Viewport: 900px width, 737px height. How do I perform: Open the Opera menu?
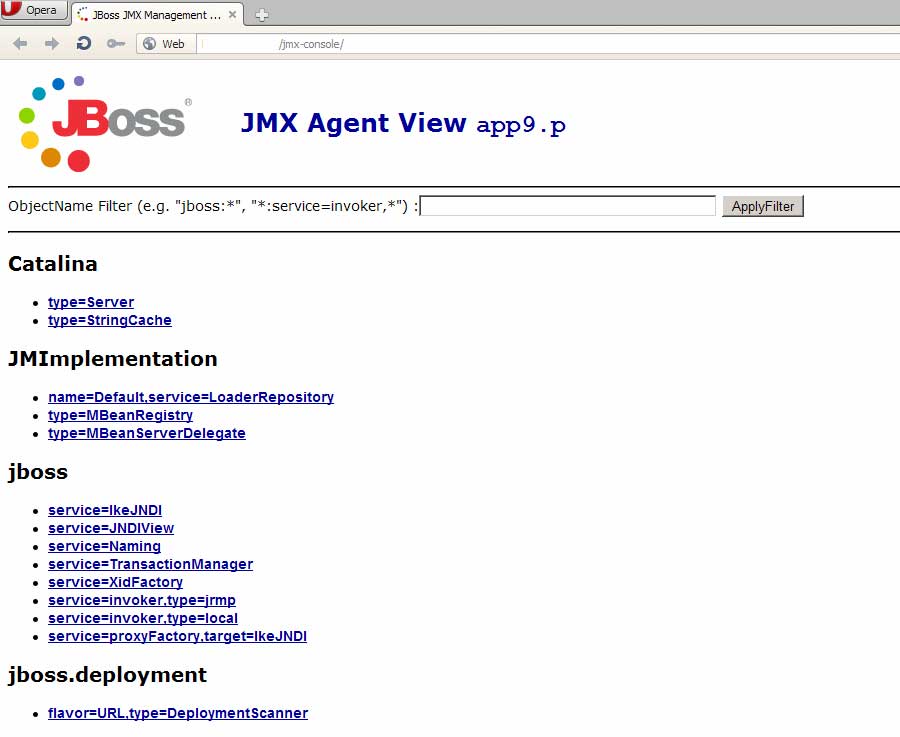tap(33, 10)
